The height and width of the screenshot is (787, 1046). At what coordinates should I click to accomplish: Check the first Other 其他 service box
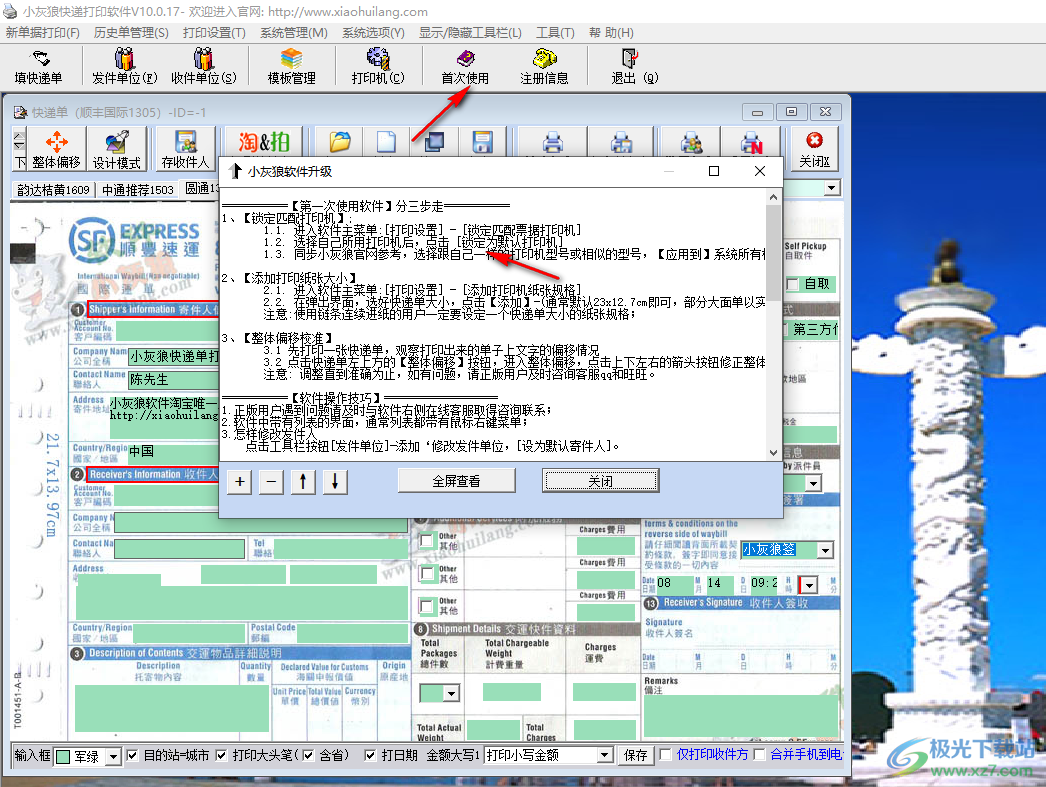click(428, 540)
